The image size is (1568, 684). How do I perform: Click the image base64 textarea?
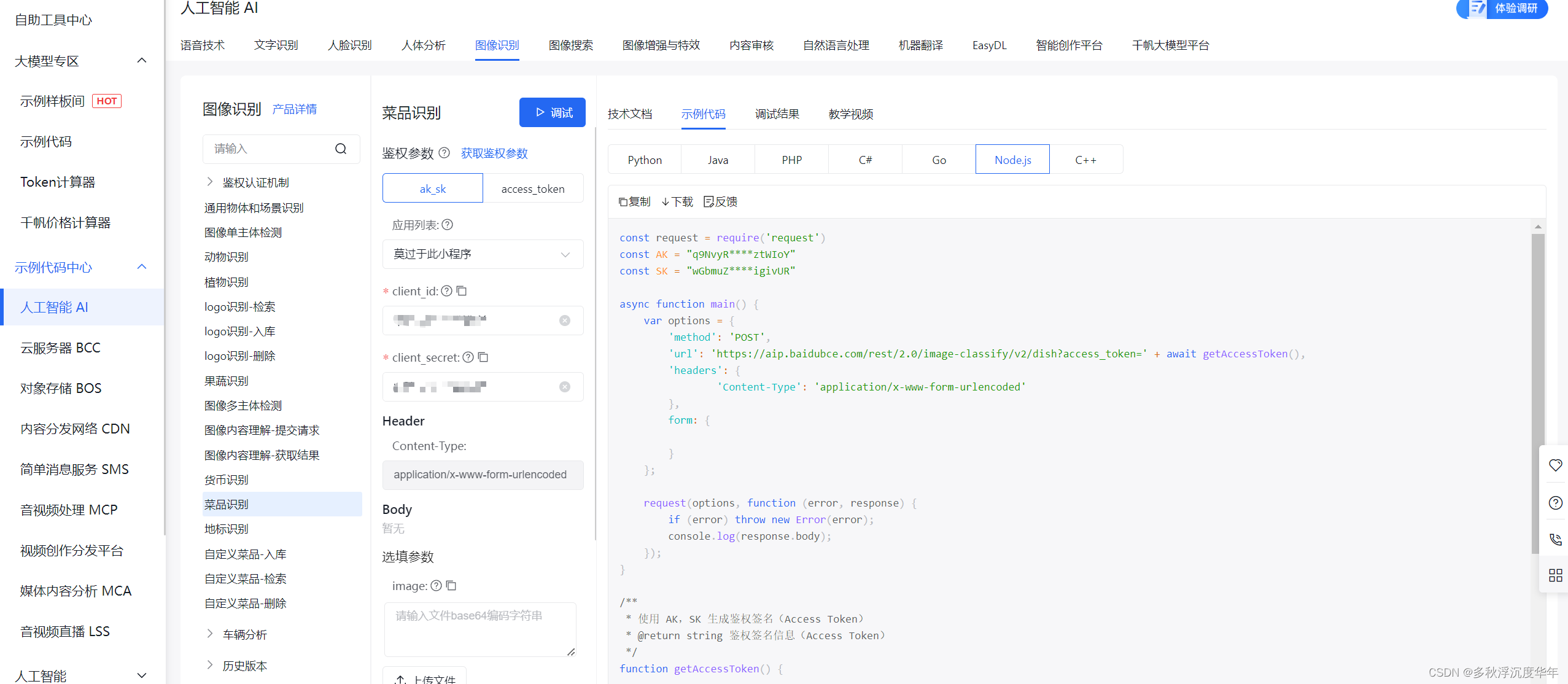[x=480, y=630]
